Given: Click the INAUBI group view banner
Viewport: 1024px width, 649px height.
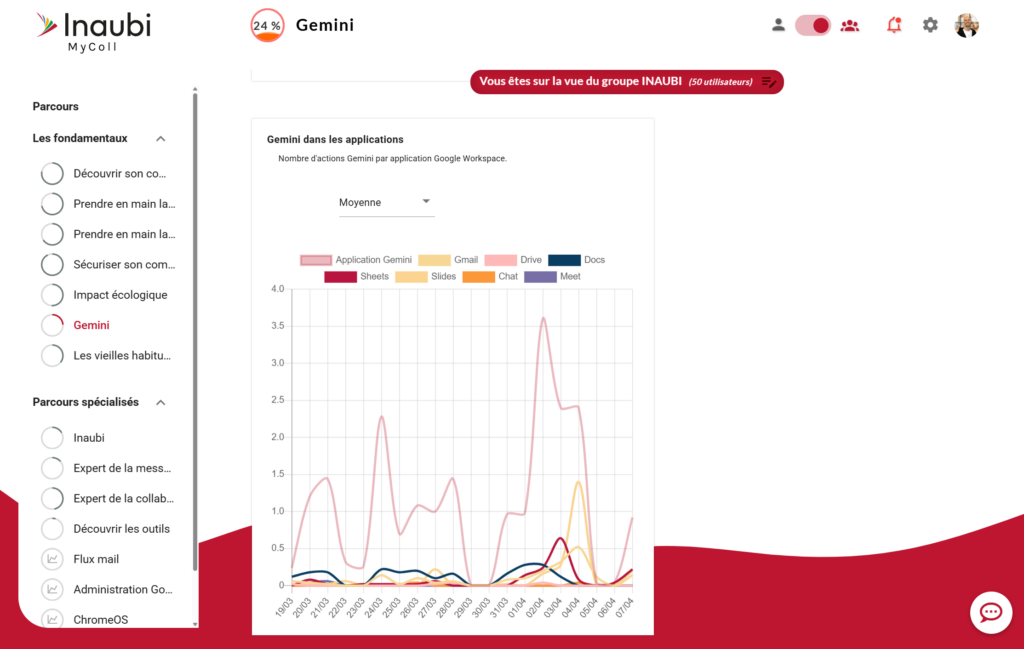Looking at the screenshot, I should coord(626,82).
